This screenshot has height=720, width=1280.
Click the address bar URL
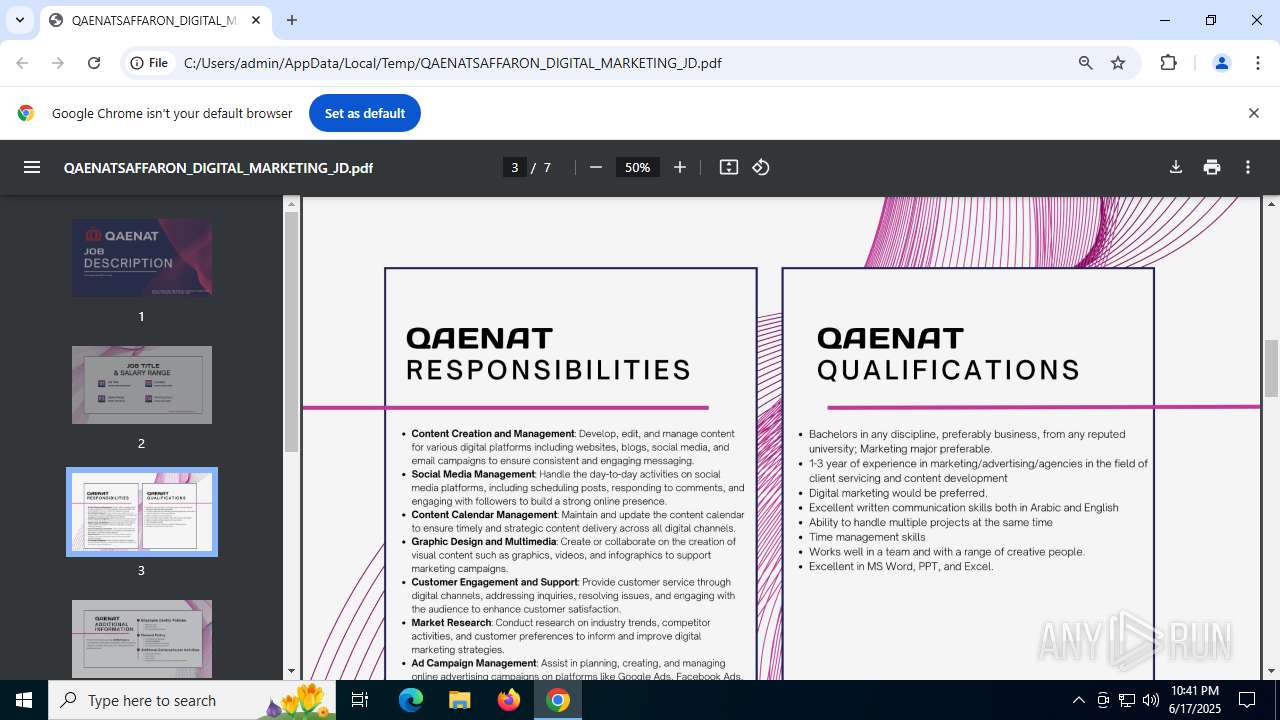pyautogui.click(x=452, y=63)
